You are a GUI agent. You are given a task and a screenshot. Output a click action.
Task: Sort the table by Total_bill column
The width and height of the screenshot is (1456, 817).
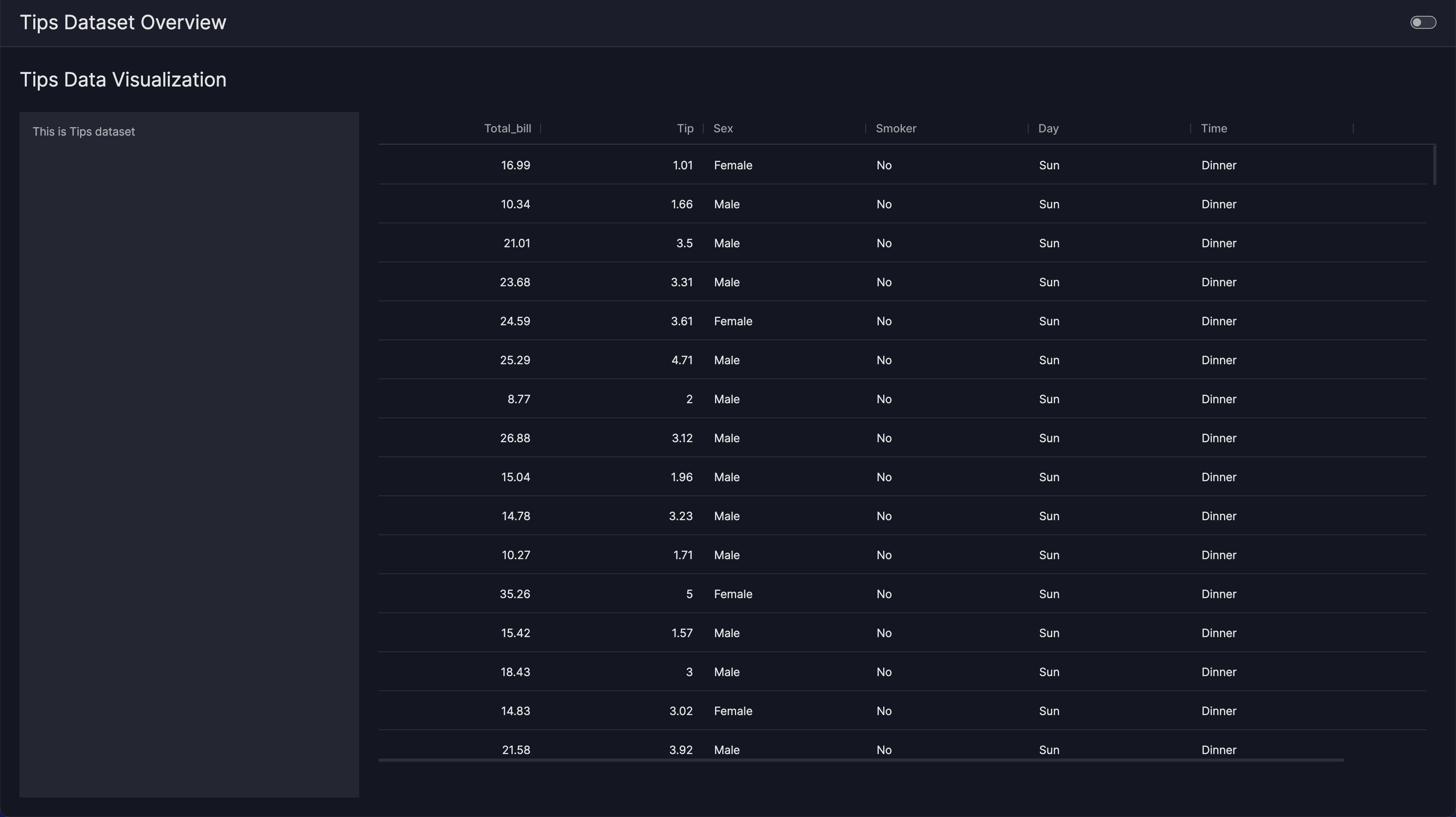(507, 128)
